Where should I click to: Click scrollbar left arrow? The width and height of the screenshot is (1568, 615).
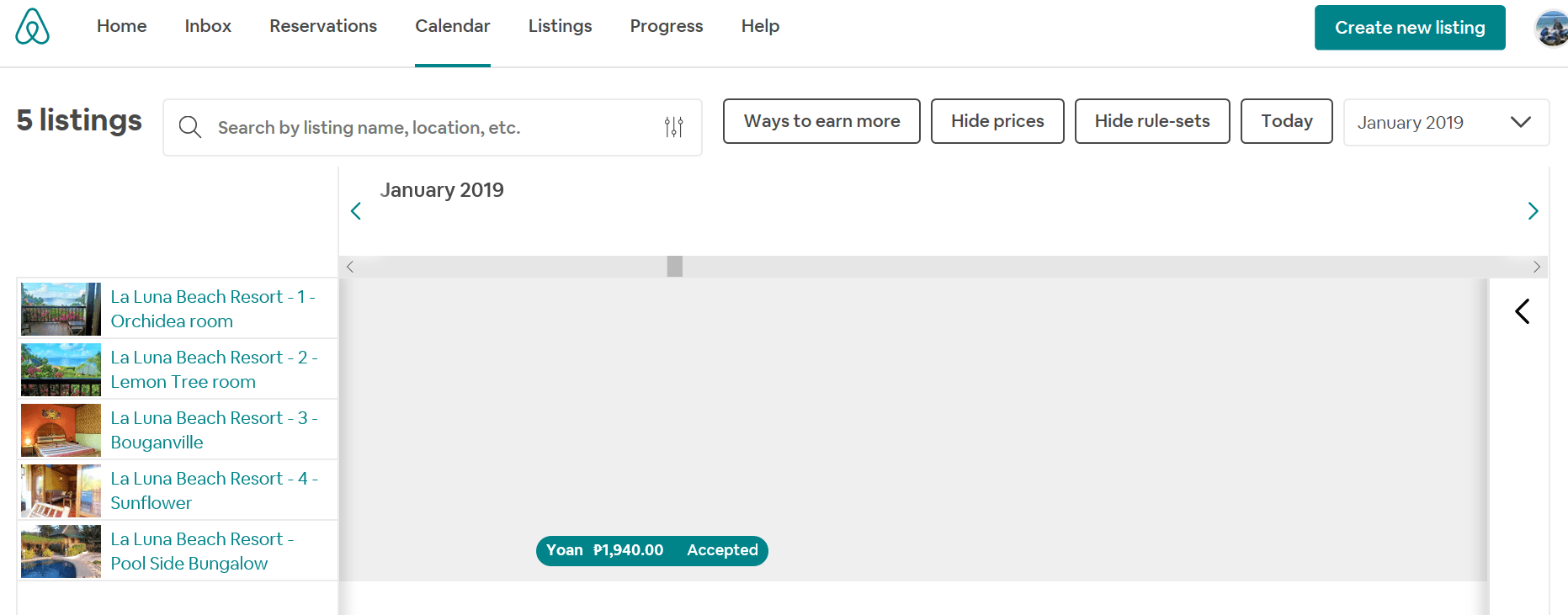(350, 267)
